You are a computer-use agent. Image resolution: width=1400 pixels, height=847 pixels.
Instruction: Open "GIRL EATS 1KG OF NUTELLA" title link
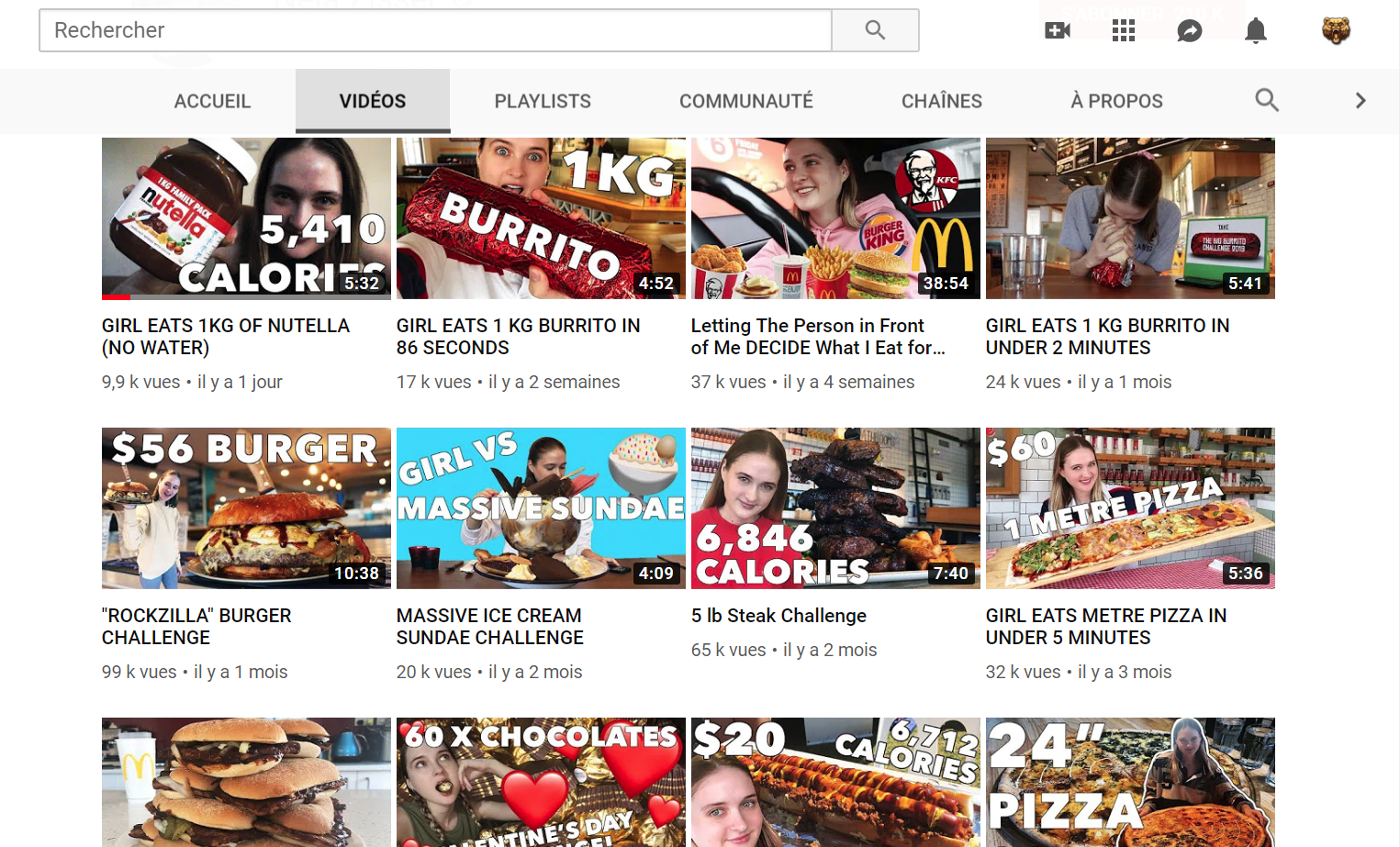click(226, 336)
